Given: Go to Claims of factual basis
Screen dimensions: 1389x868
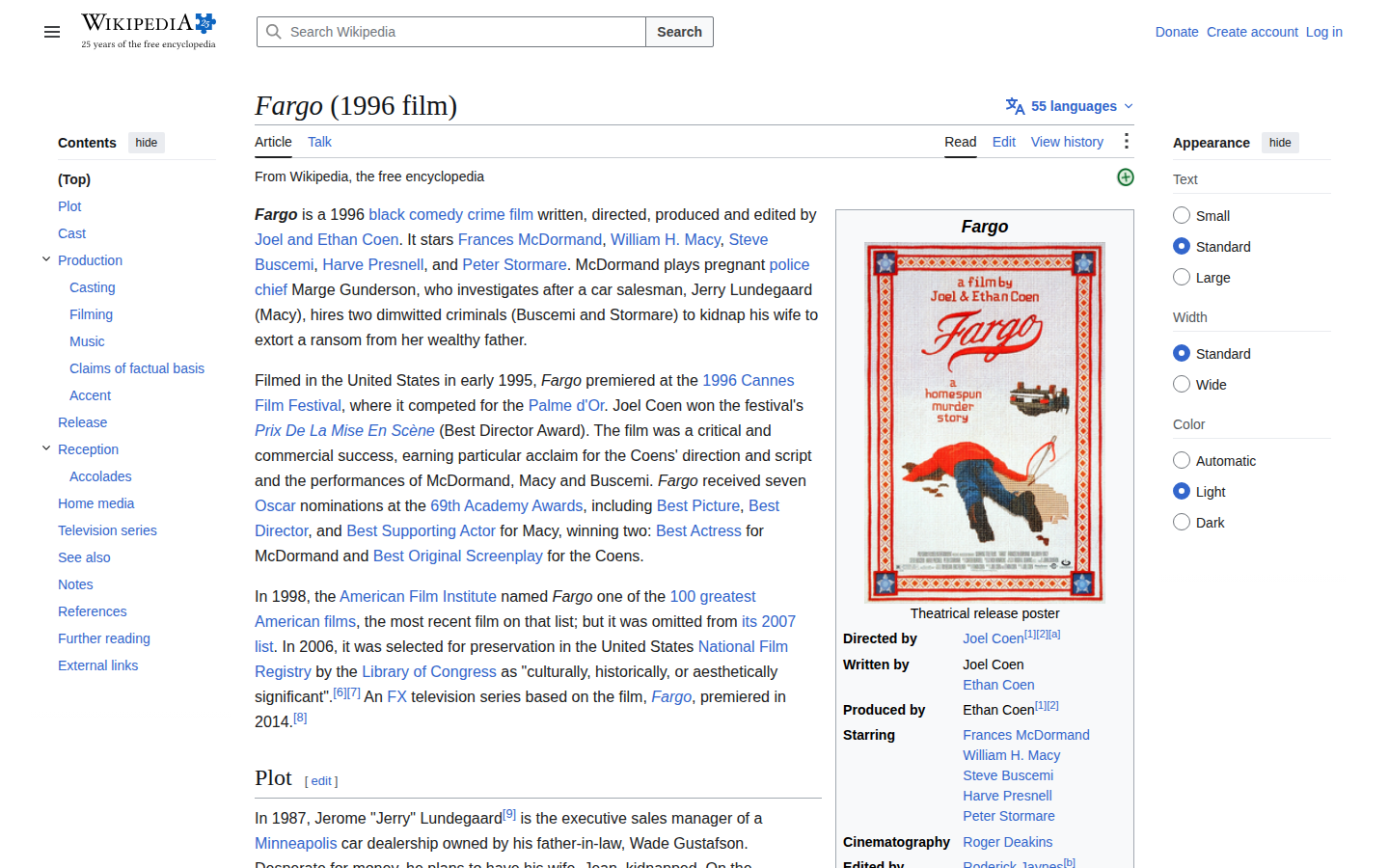Looking at the screenshot, I should [x=137, y=368].
